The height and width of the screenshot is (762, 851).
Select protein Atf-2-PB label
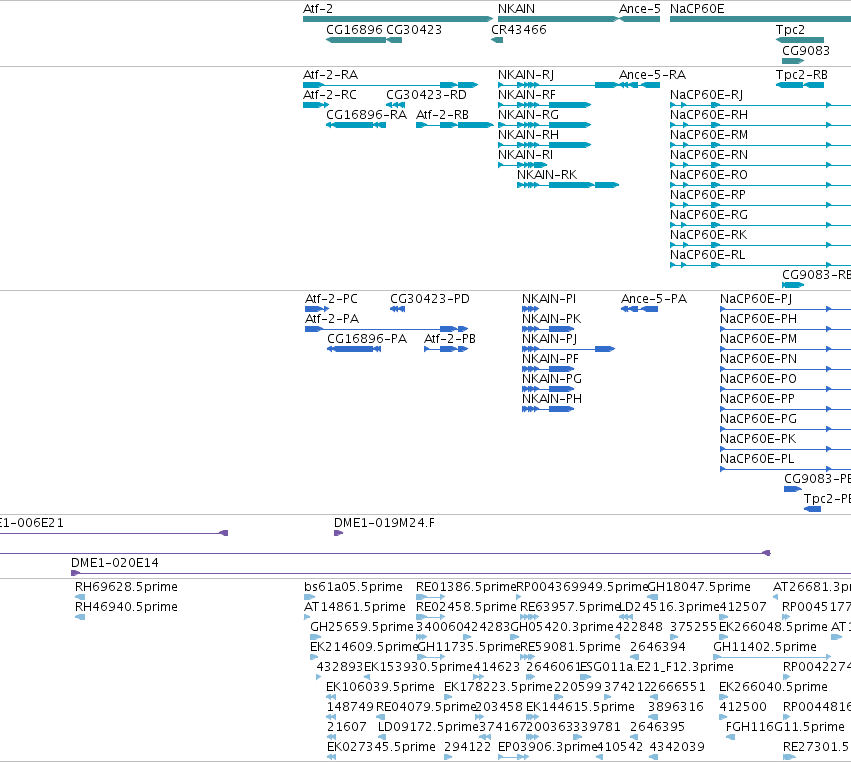tap(450, 339)
